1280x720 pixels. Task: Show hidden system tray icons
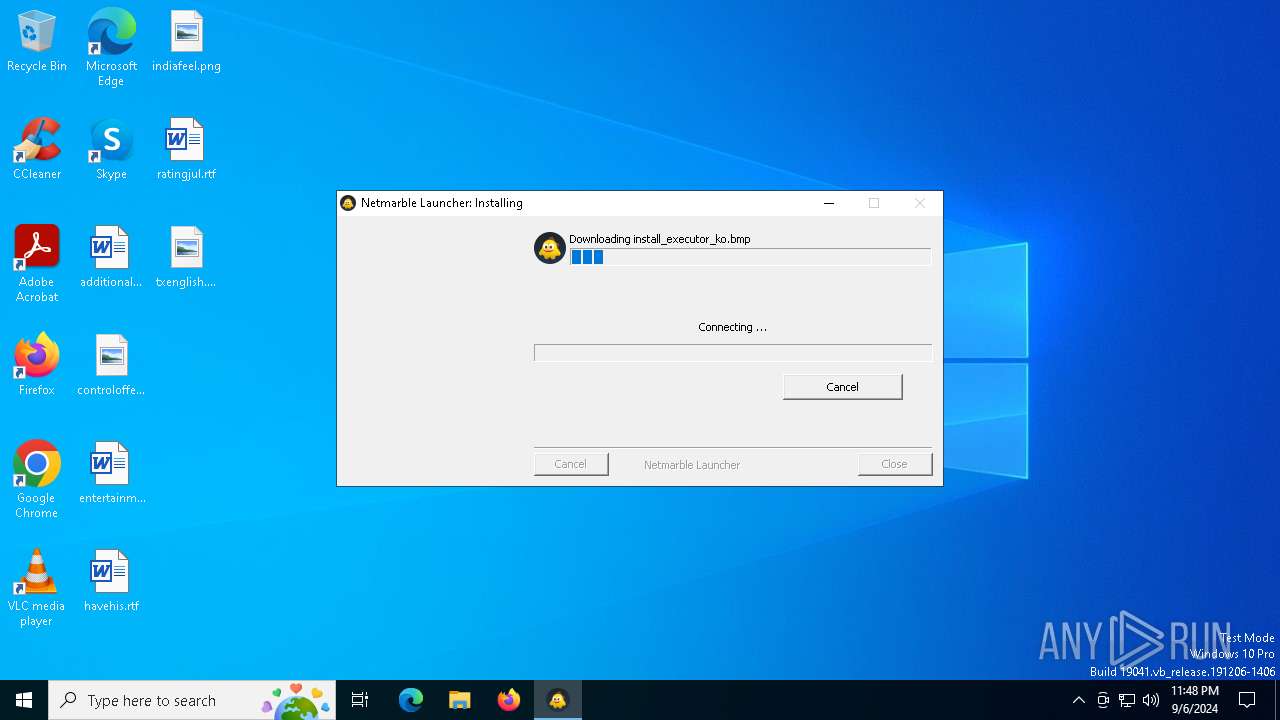click(1078, 700)
